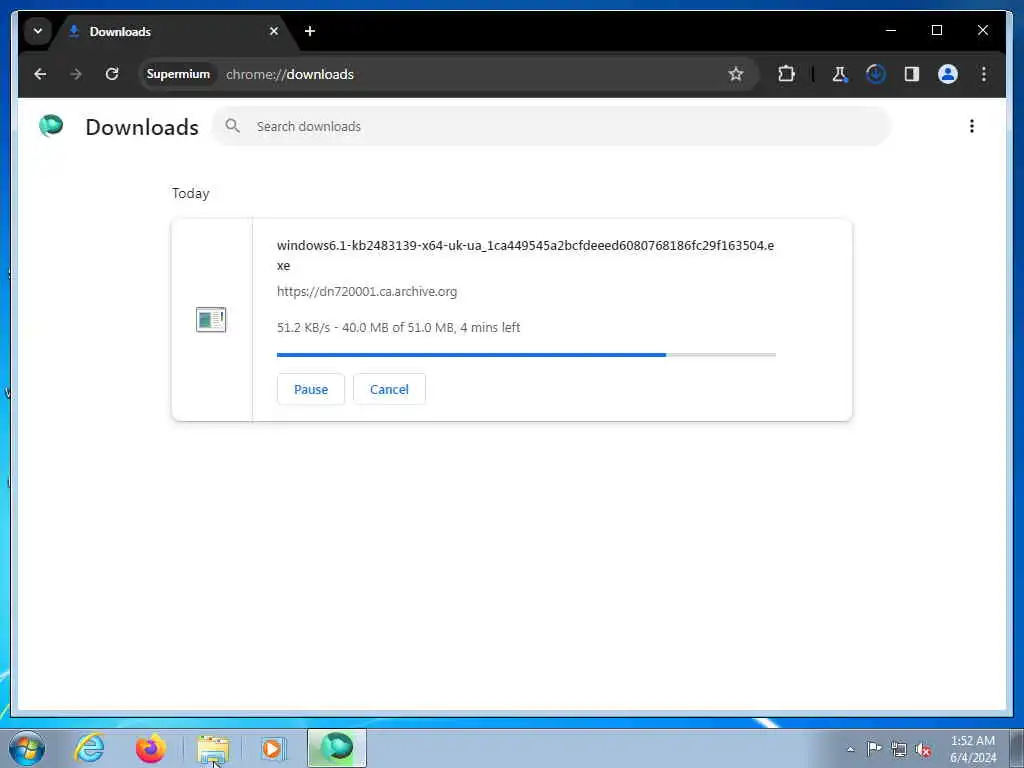This screenshot has height=768, width=1024.
Task: Open the Chrome Labs flask icon
Action: 840,74
